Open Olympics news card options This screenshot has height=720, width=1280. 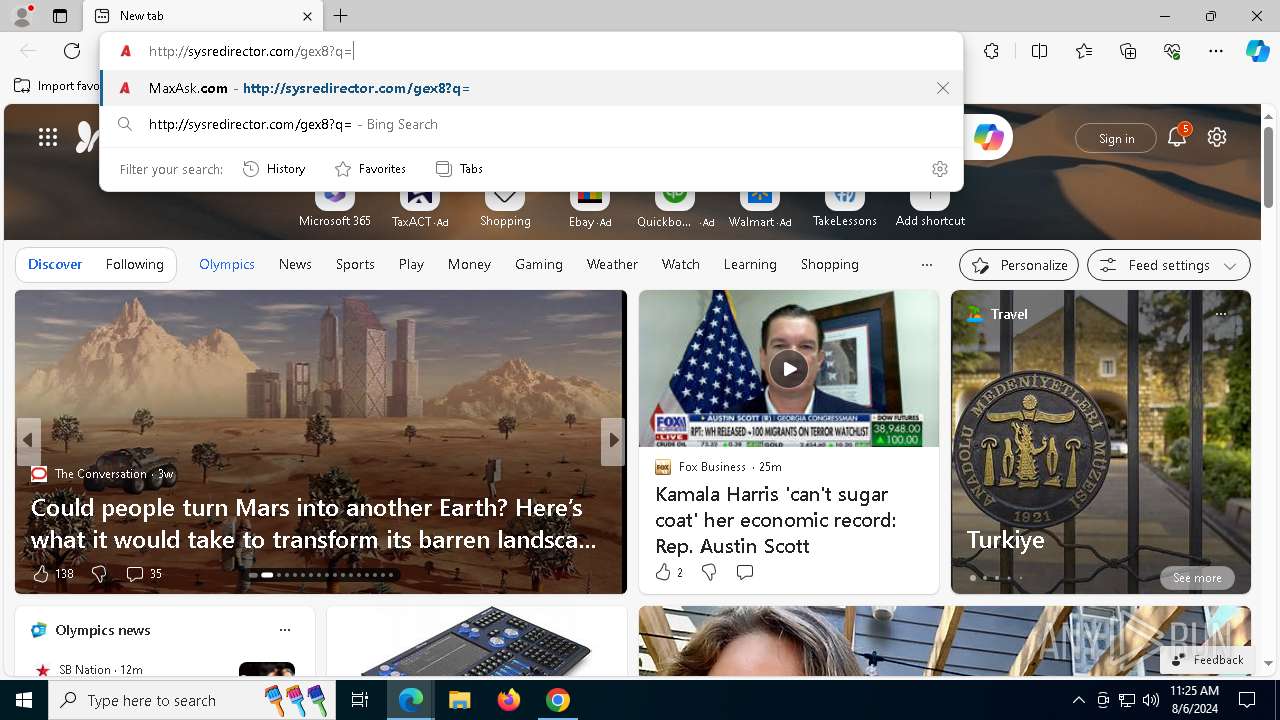pyautogui.click(x=285, y=630)
